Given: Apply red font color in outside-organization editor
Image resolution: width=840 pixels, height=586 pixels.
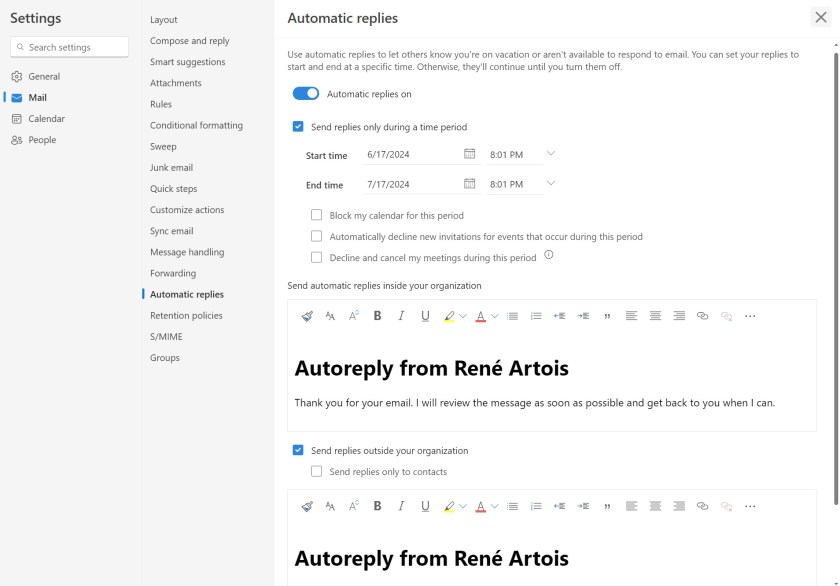Looking at the screenshot, I should pos(481,506).
